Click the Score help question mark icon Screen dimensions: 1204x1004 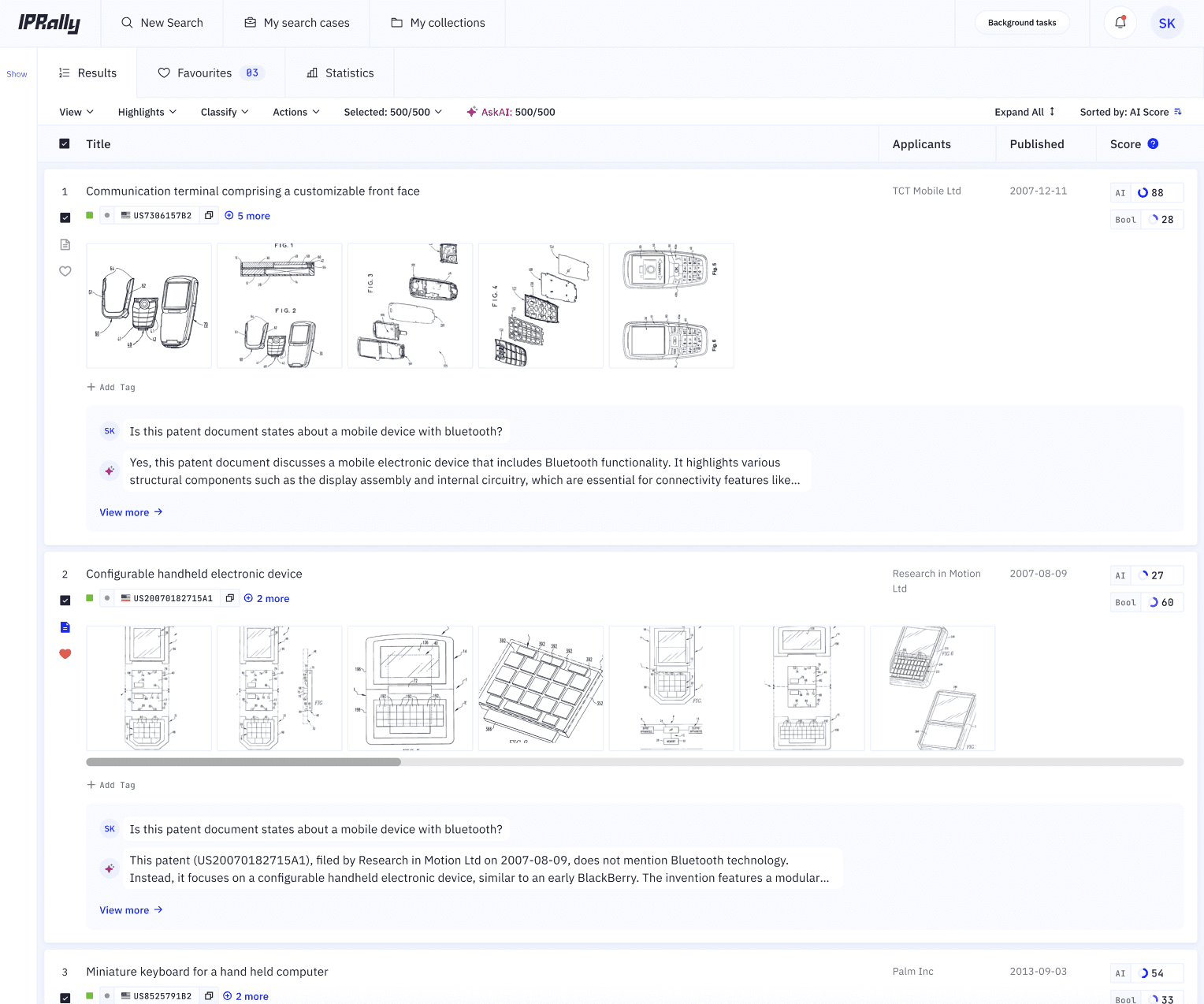[1153, 143]
